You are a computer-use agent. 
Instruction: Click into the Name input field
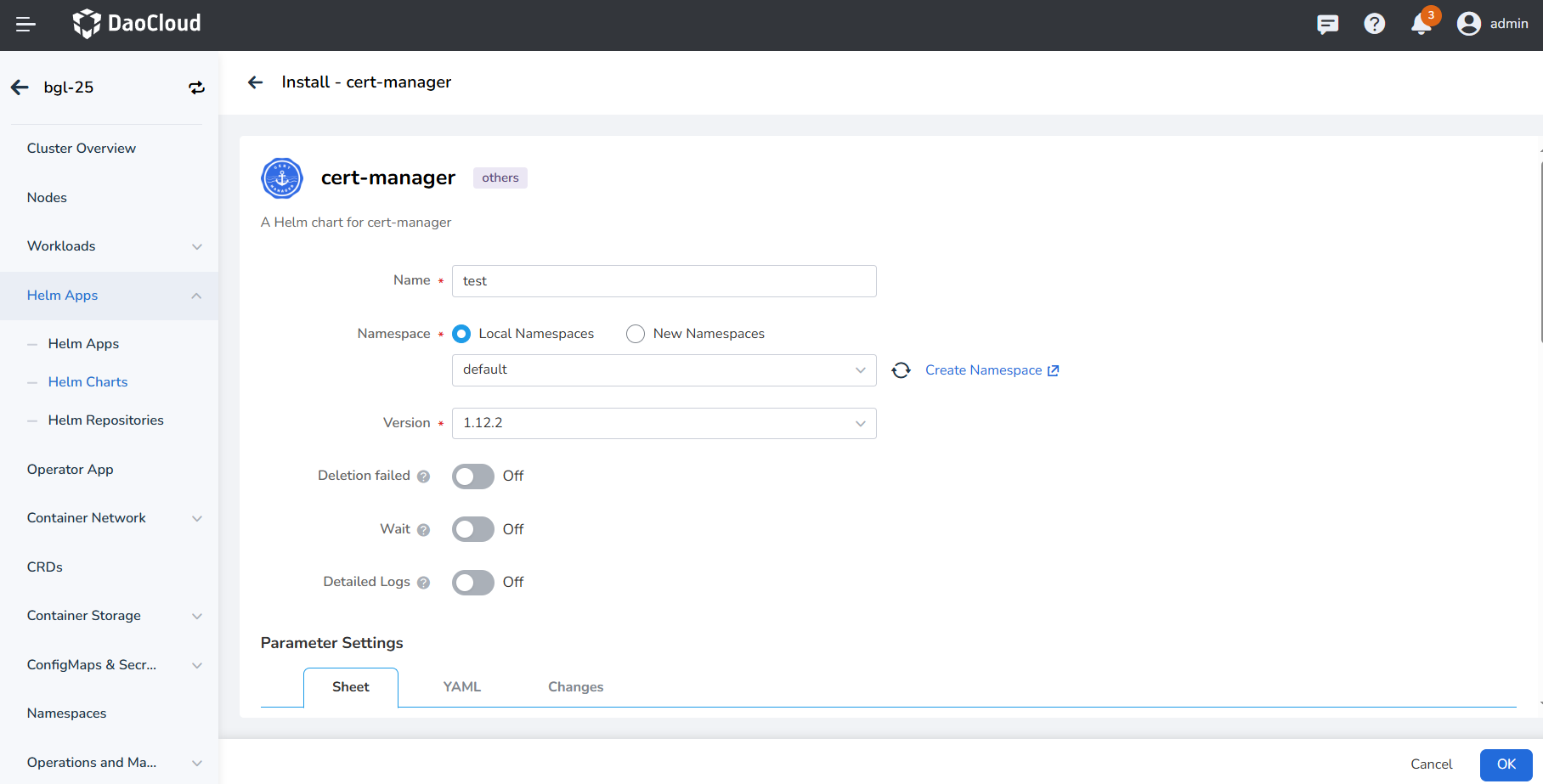pyautogui.click(x=664, y=281)
